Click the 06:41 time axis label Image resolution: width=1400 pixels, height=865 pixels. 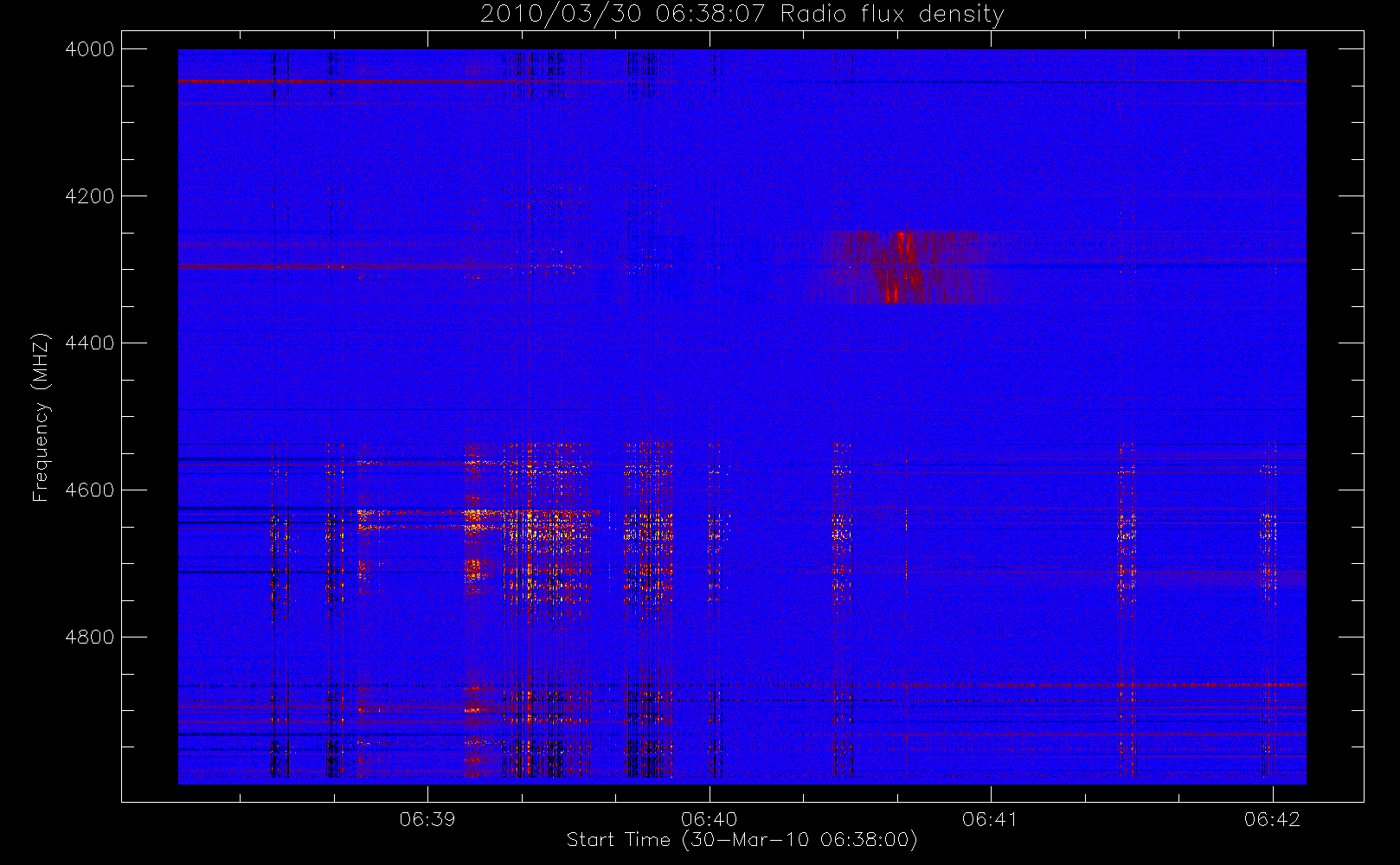pos(991,819)
